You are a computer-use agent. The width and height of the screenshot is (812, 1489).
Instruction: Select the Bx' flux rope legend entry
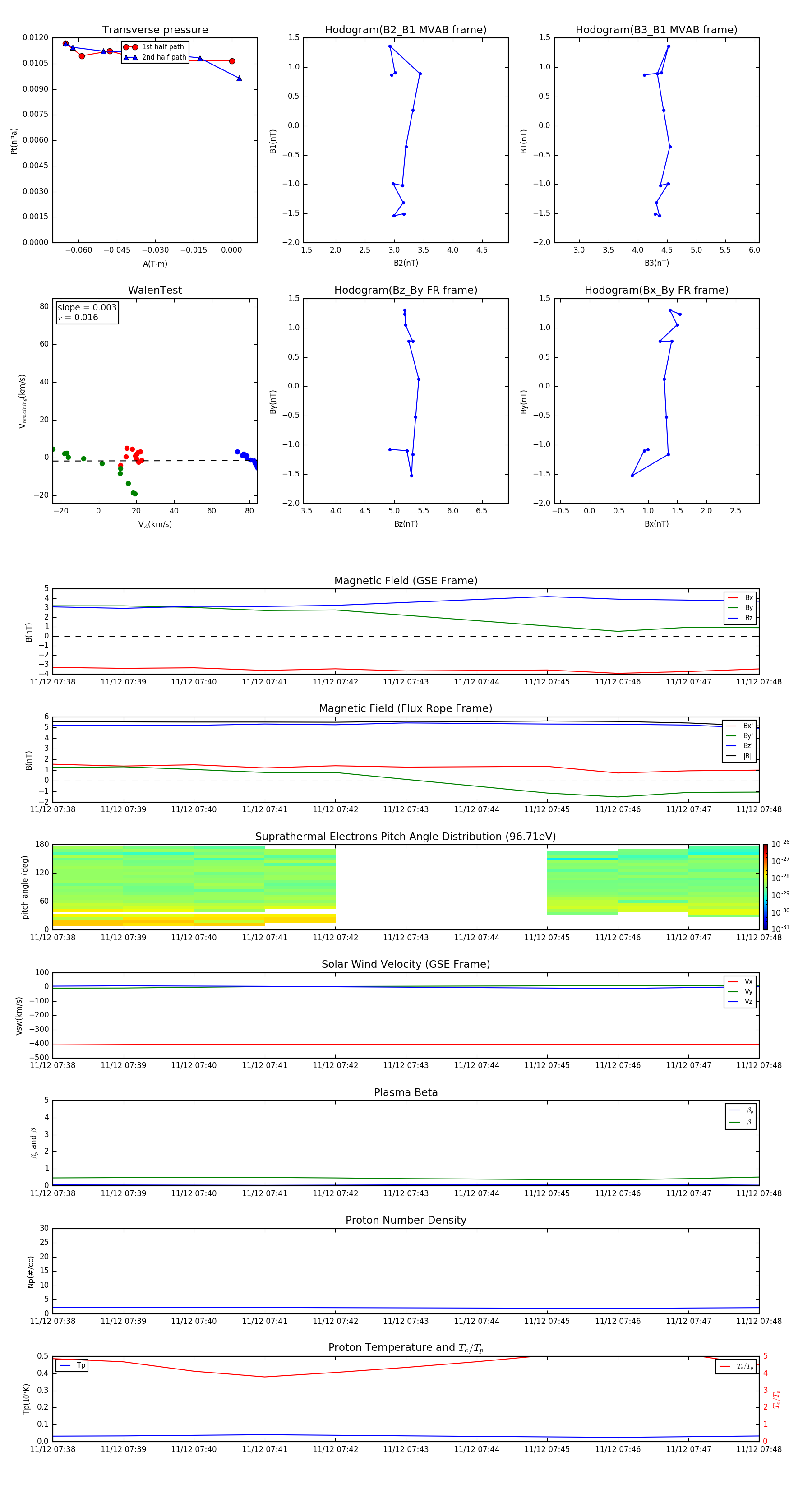(739, 726)
